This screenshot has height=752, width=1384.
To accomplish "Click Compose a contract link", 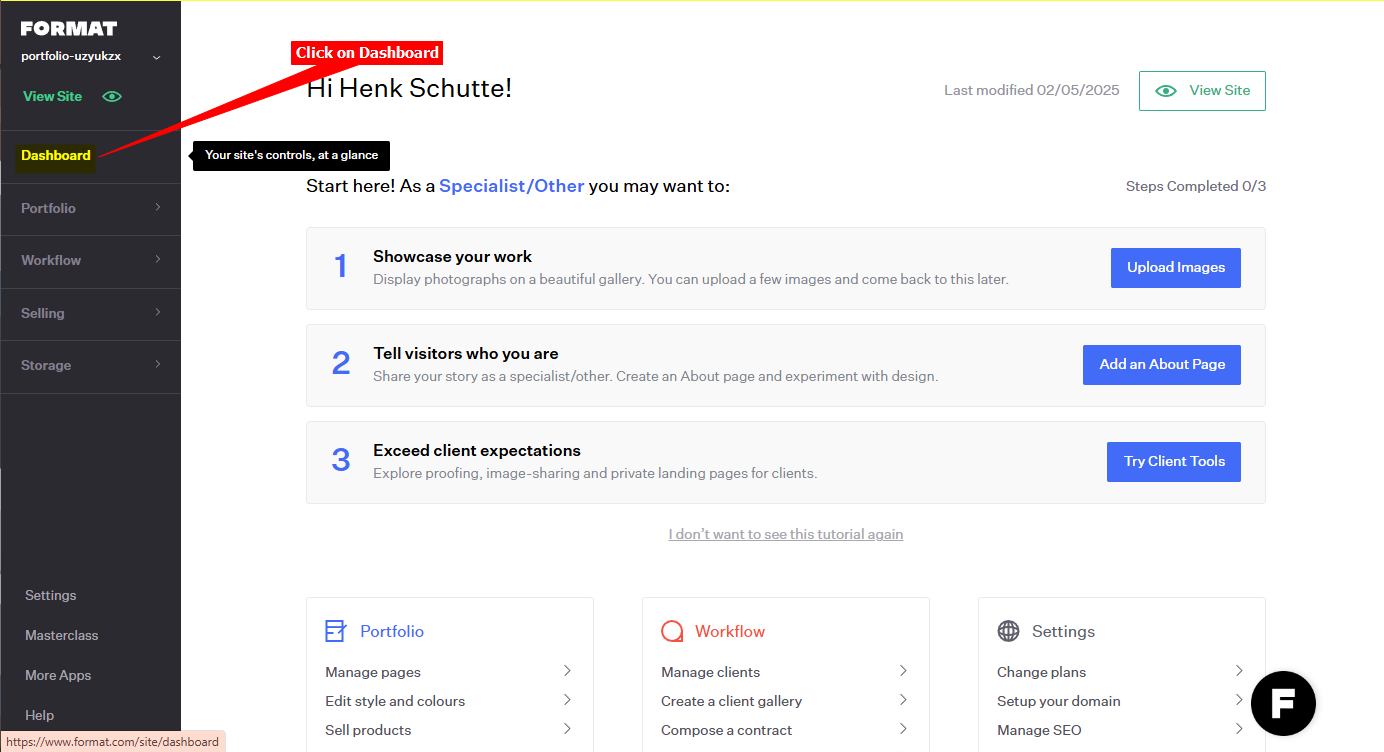I will [x=726, y=730].
